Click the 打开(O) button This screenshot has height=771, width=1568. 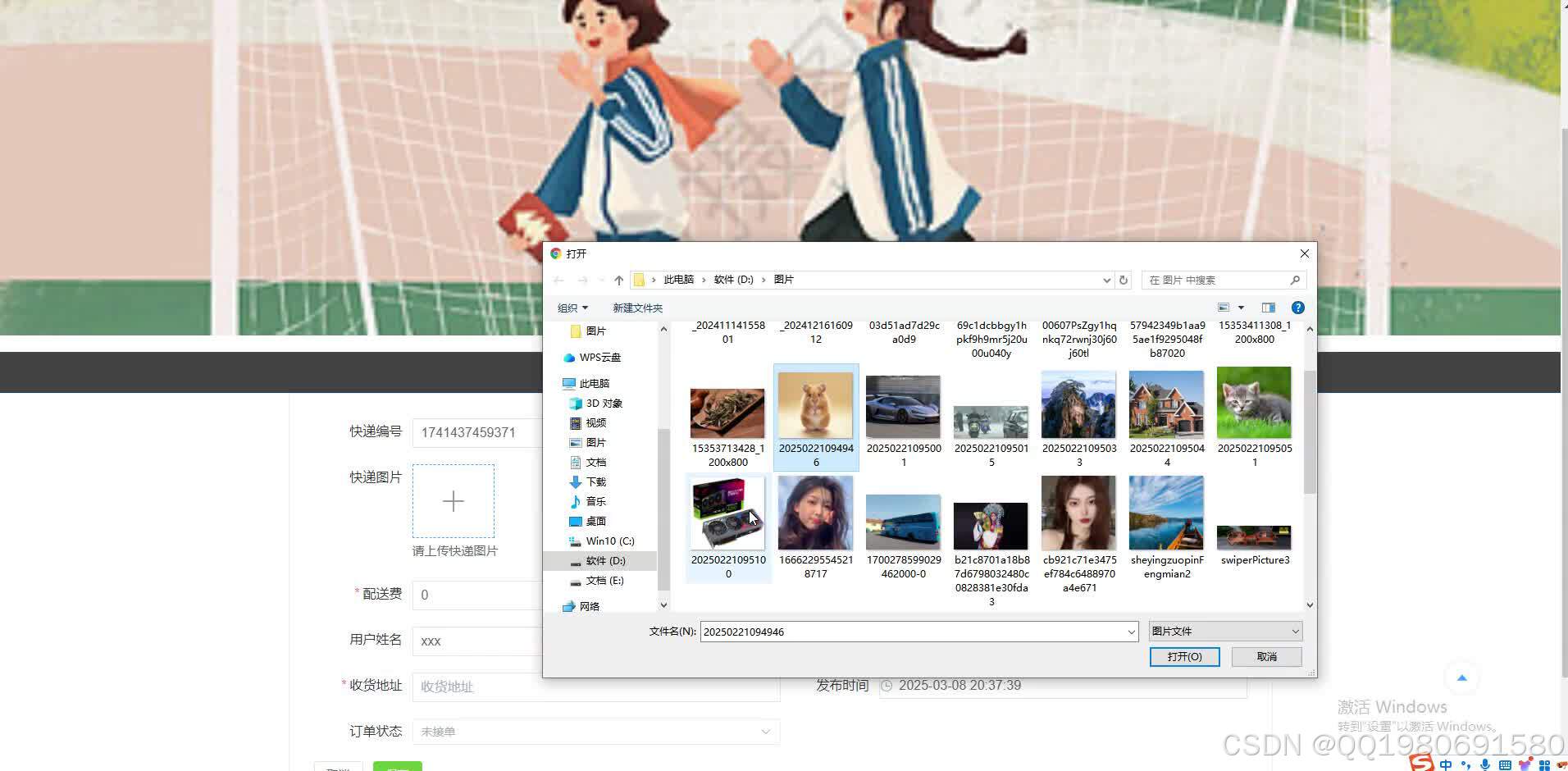pyautogui.click(x=1184, y=657)
